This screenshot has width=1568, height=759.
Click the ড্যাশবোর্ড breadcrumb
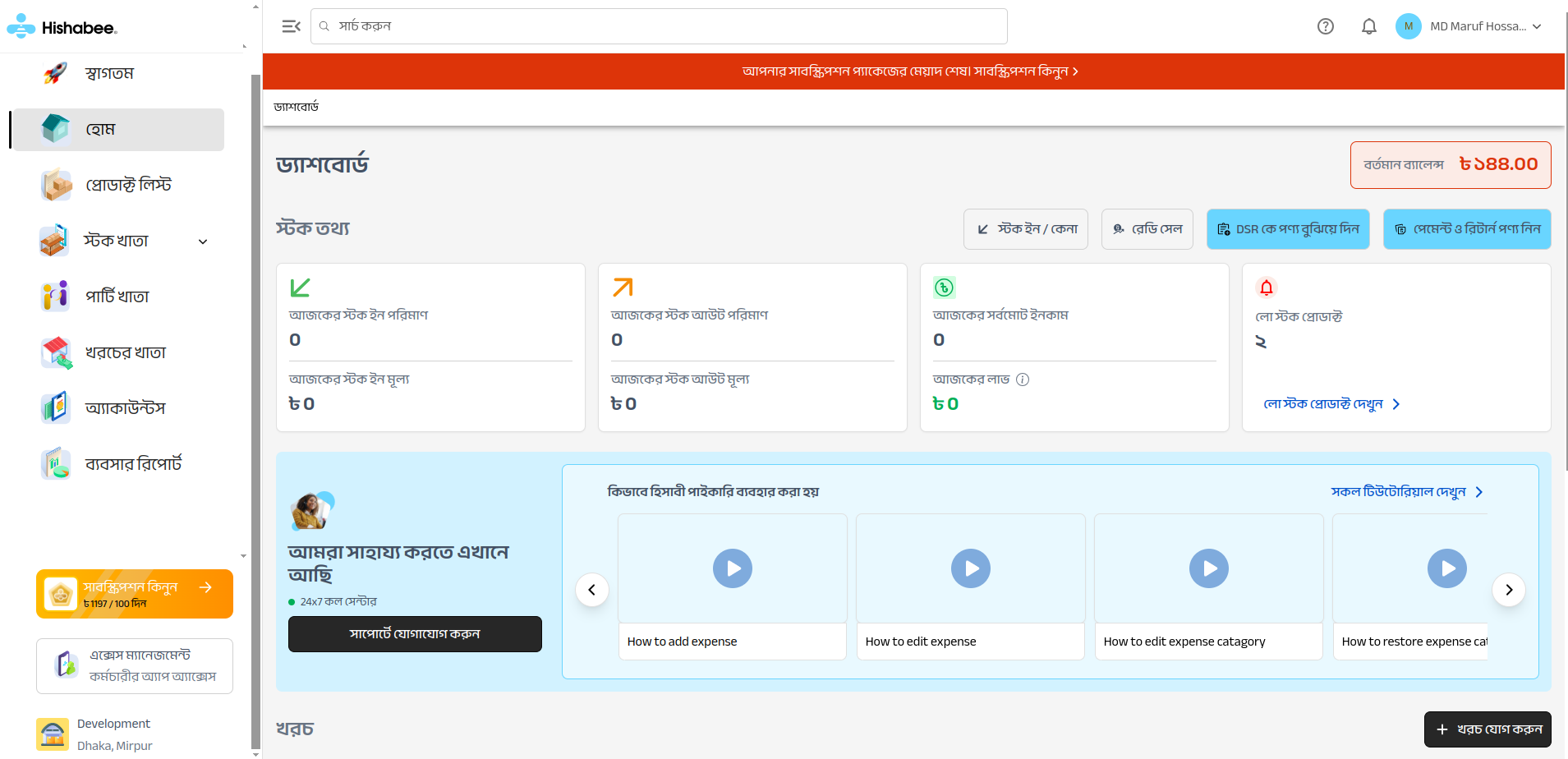[297, 107]
